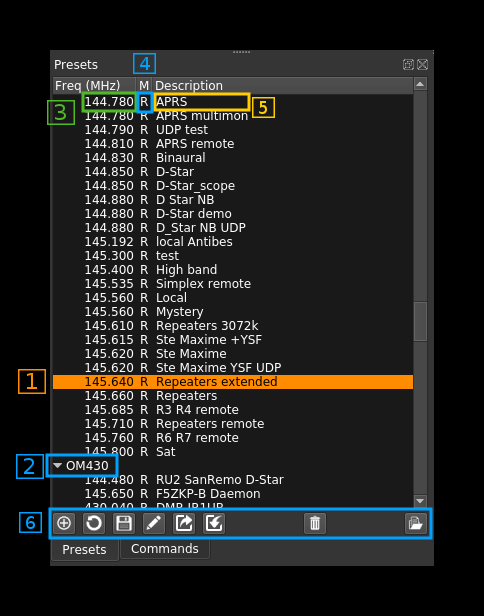The height and width of the screenshot is (616, 484).
Task: Select the local Antibes preset
Action: [233, 242]
